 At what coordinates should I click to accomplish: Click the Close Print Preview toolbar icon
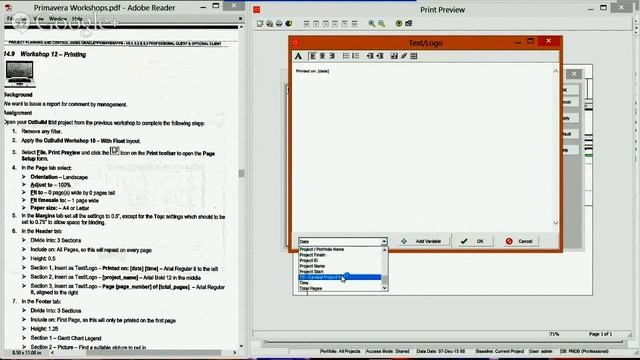pos(409,24)
